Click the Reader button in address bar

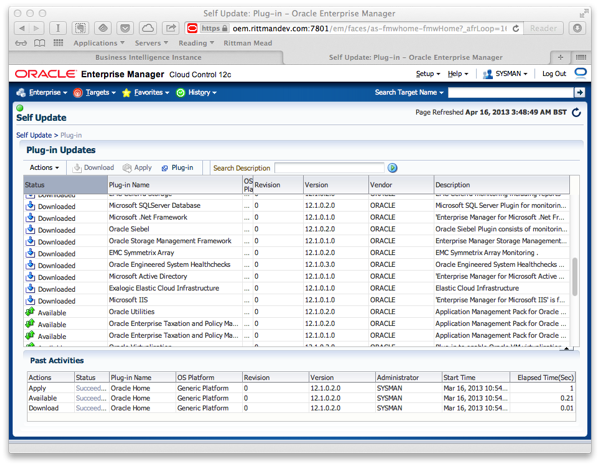coord(543,28)
